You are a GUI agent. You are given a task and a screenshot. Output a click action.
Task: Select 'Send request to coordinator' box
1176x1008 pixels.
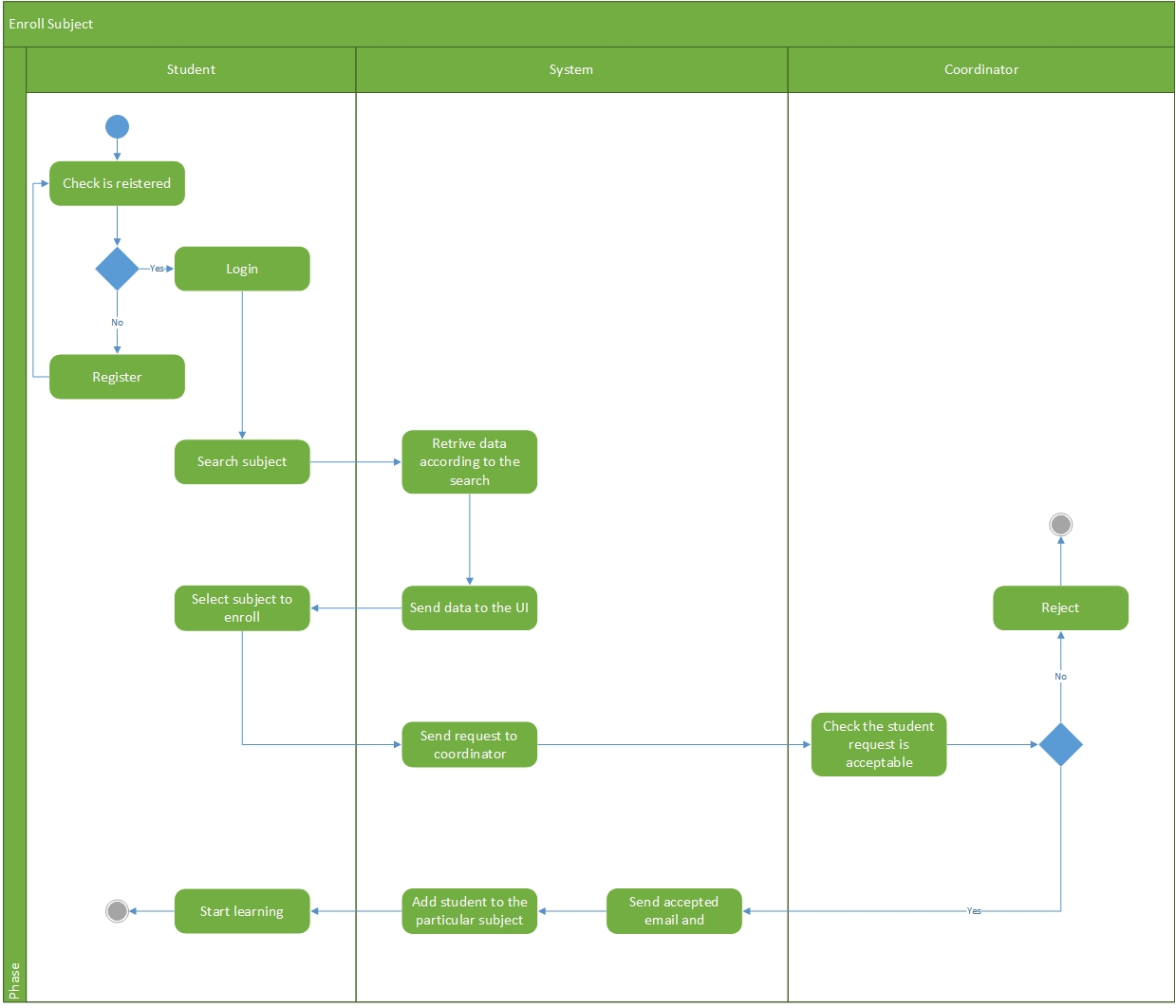pyautogui.click(x=470, y=744)
